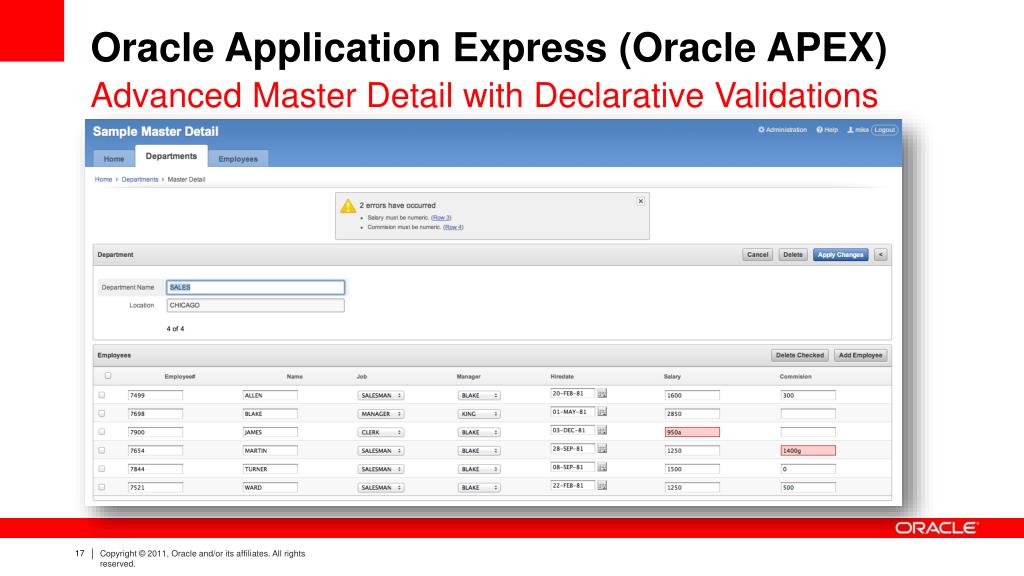
Task: Switch to the Departments tab
Action: pos(171,156)
